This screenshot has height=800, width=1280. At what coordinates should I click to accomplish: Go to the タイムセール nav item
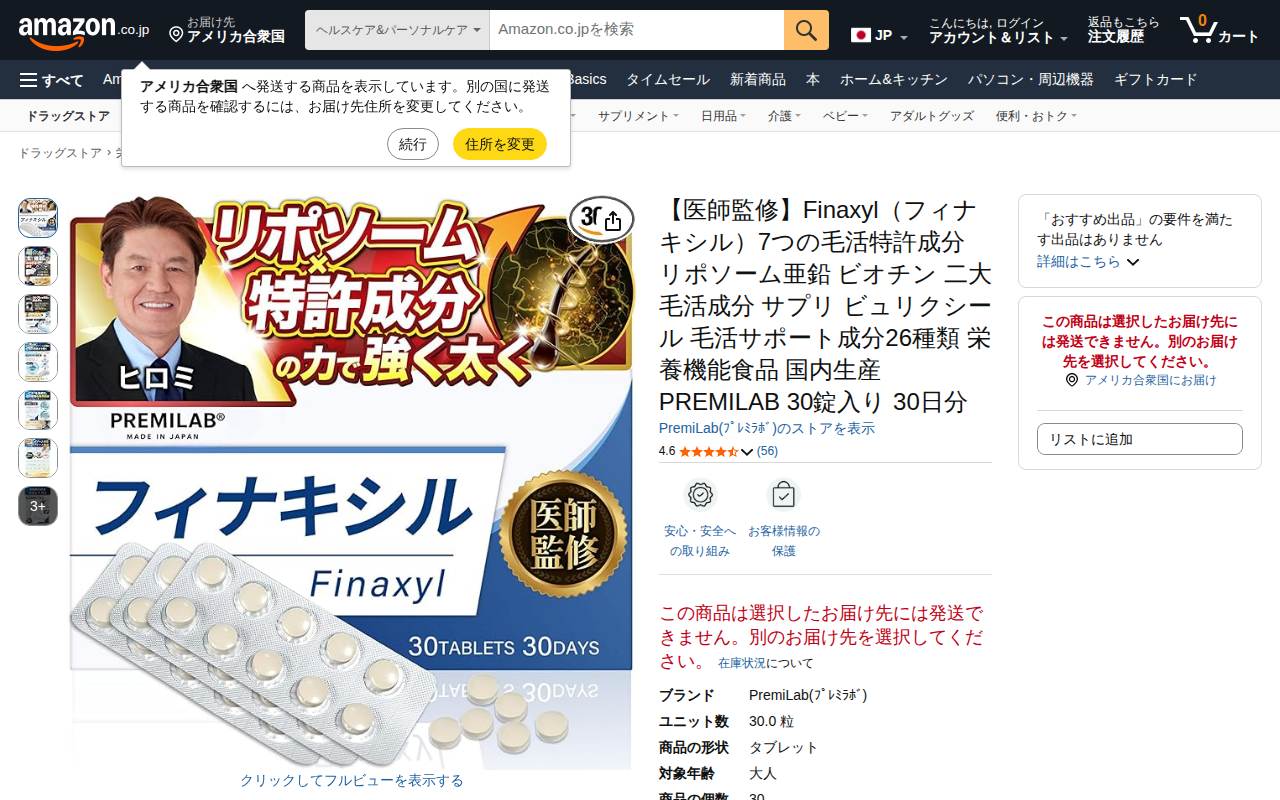click(668, 80)
